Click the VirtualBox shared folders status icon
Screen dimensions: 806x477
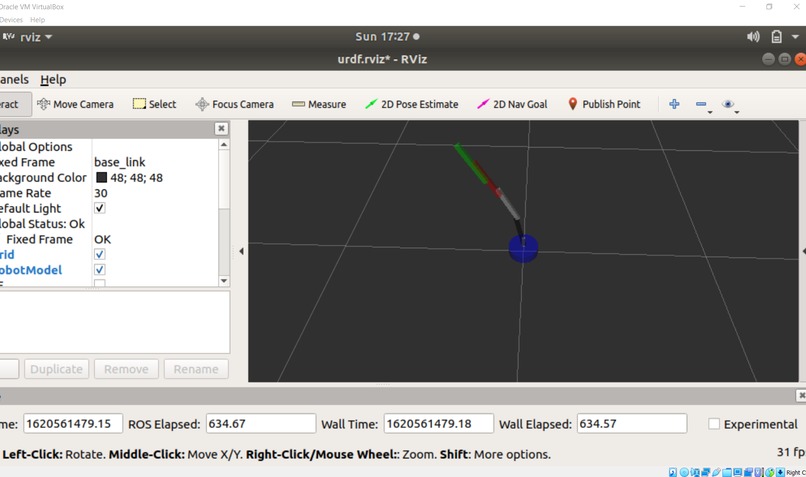pyautogui.click(x=727, y=472)
